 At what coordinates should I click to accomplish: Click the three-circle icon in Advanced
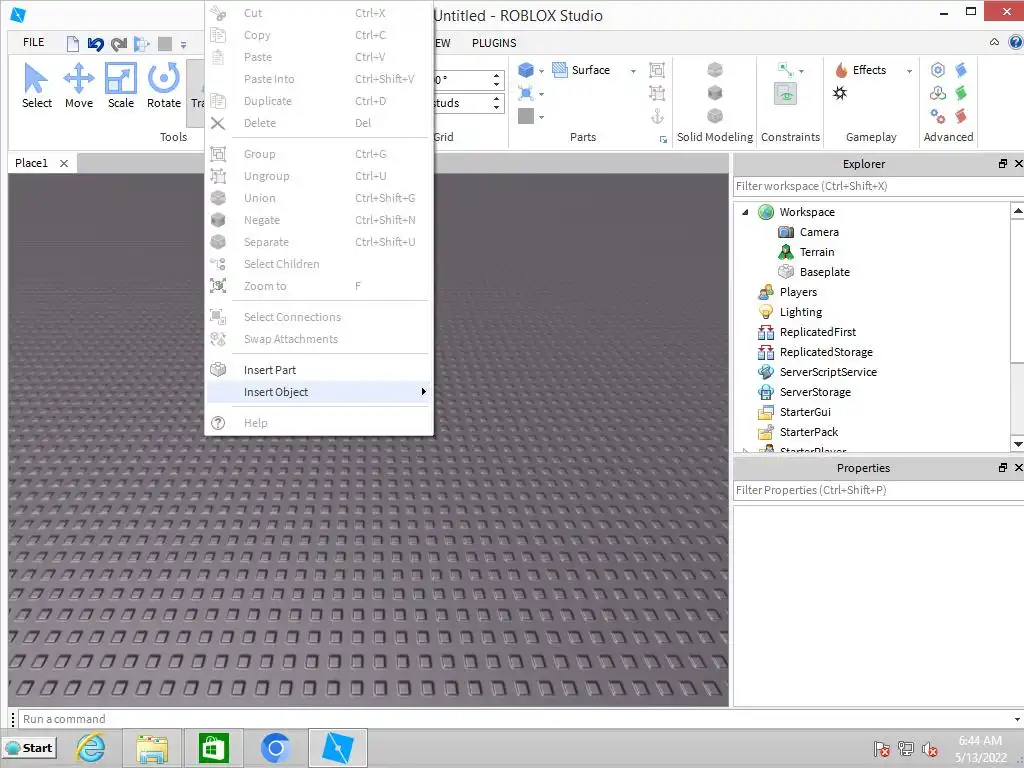(x=938, y=93)
